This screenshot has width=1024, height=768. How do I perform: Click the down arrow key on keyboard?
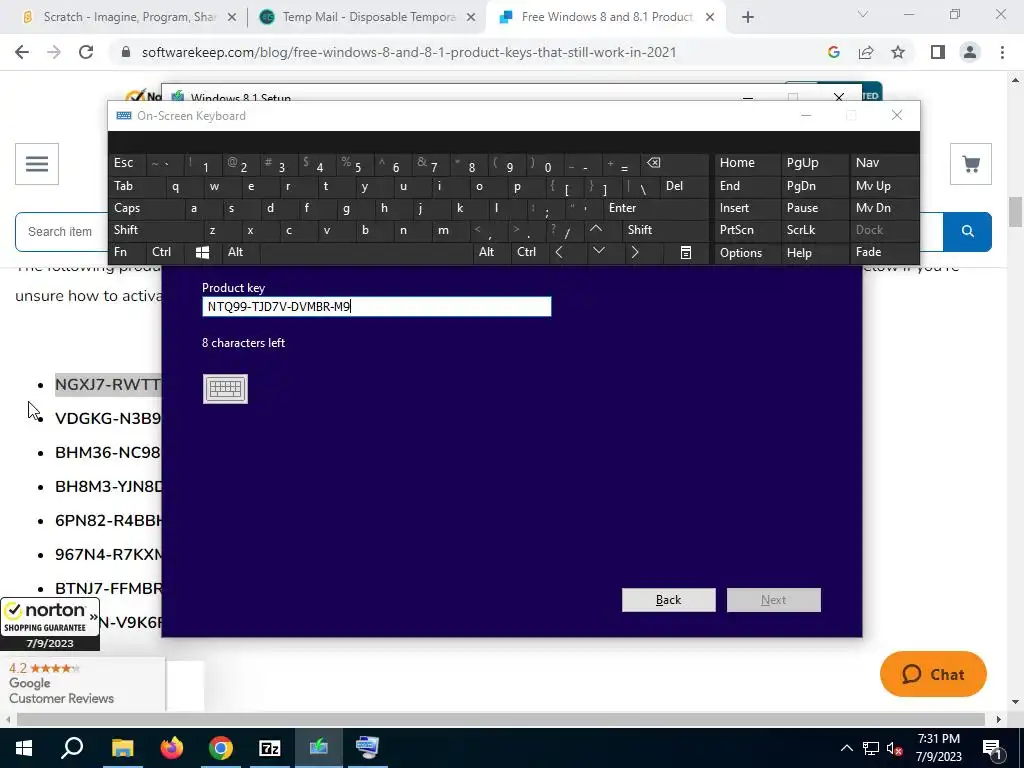pos(598,252)
